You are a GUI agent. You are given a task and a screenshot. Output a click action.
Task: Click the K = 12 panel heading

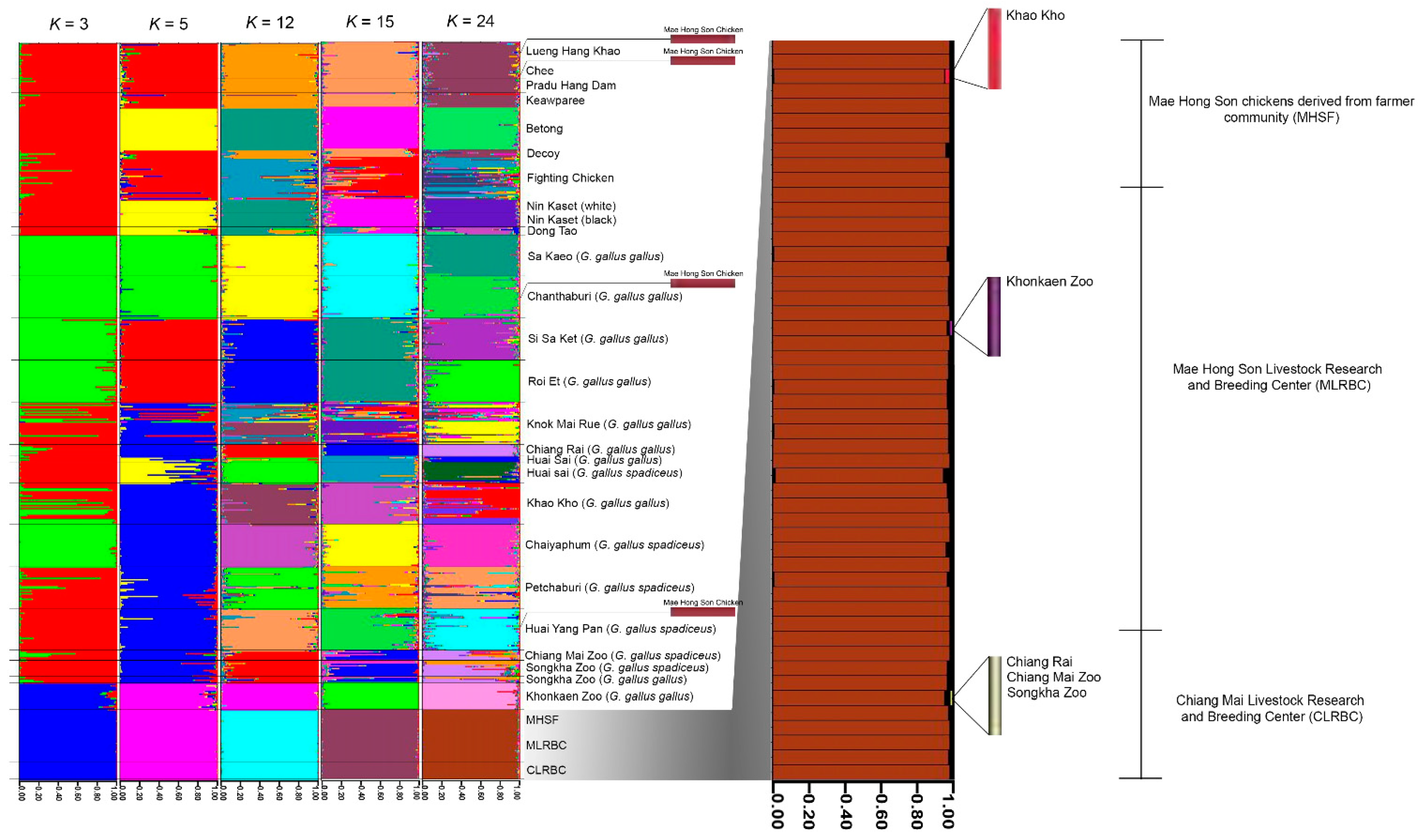tap(269, 23)
